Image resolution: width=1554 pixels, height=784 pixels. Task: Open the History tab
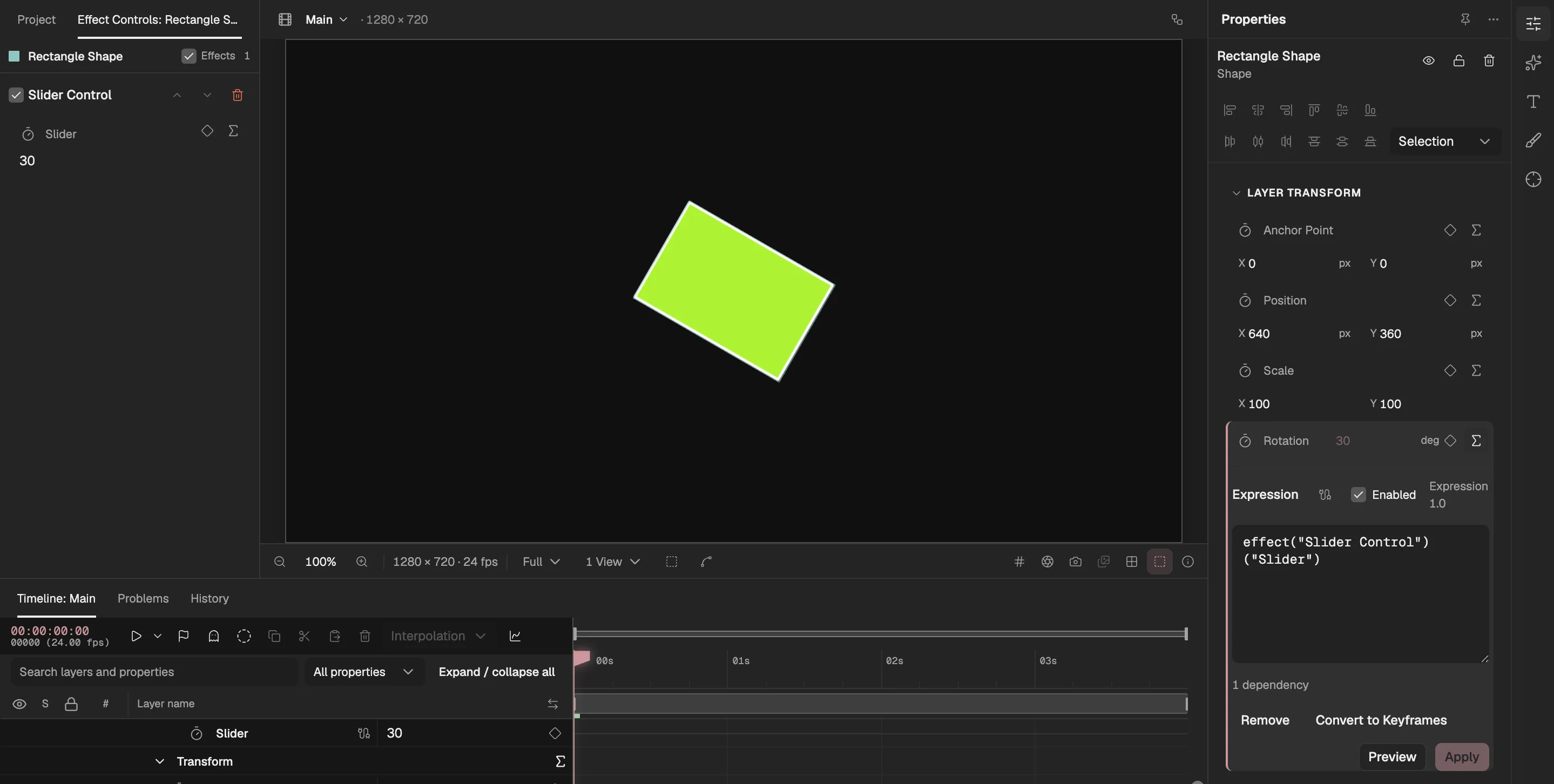[x=210, y=598]
